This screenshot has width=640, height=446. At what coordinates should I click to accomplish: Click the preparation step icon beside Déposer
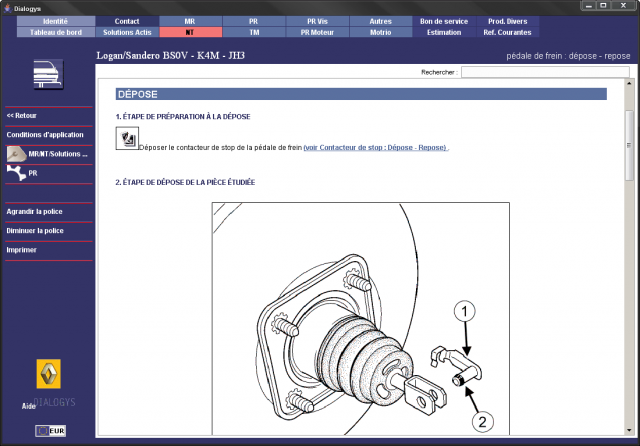(127, 142)
